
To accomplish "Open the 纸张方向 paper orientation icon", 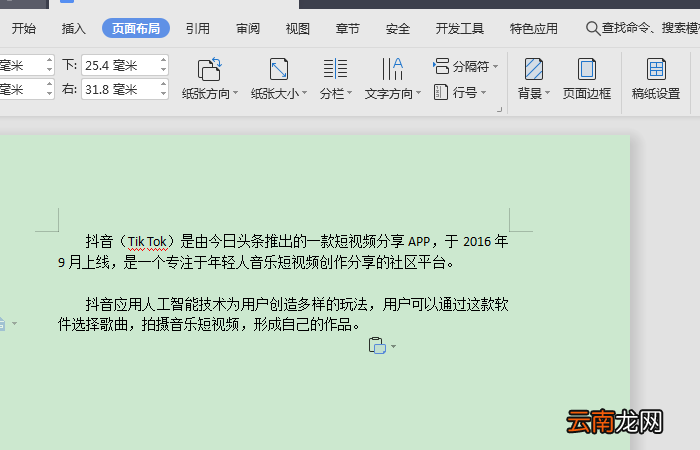I will point(209,69).
